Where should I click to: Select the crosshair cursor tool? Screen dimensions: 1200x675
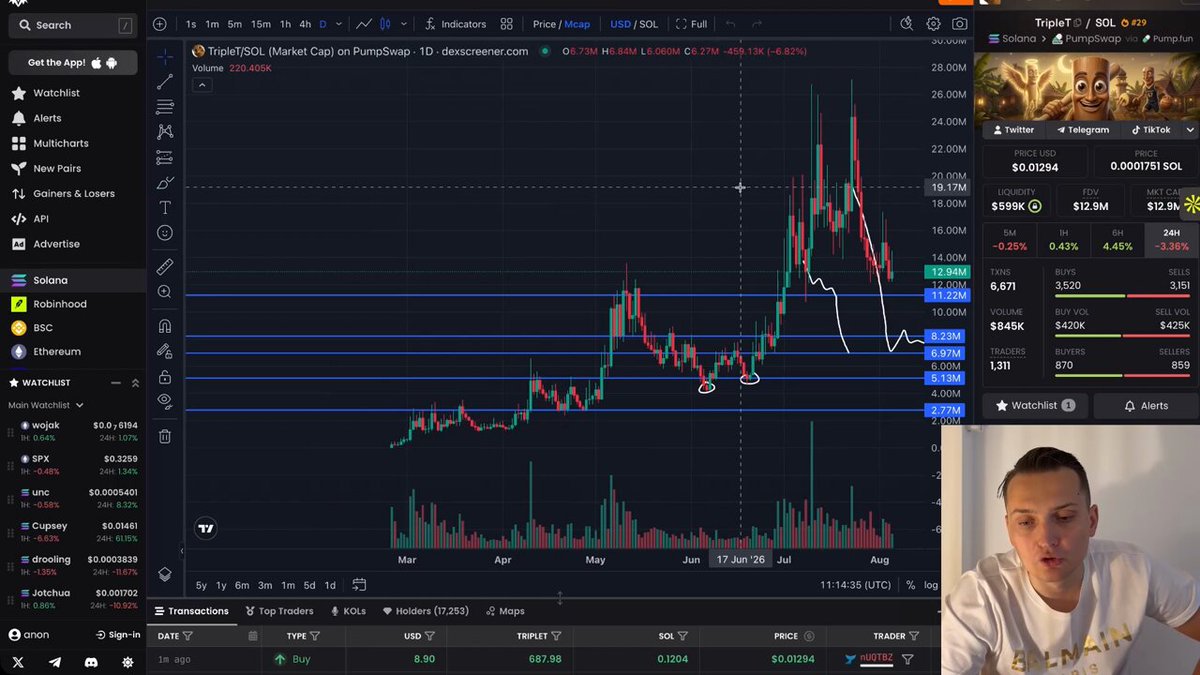click(x=165, y=56)
